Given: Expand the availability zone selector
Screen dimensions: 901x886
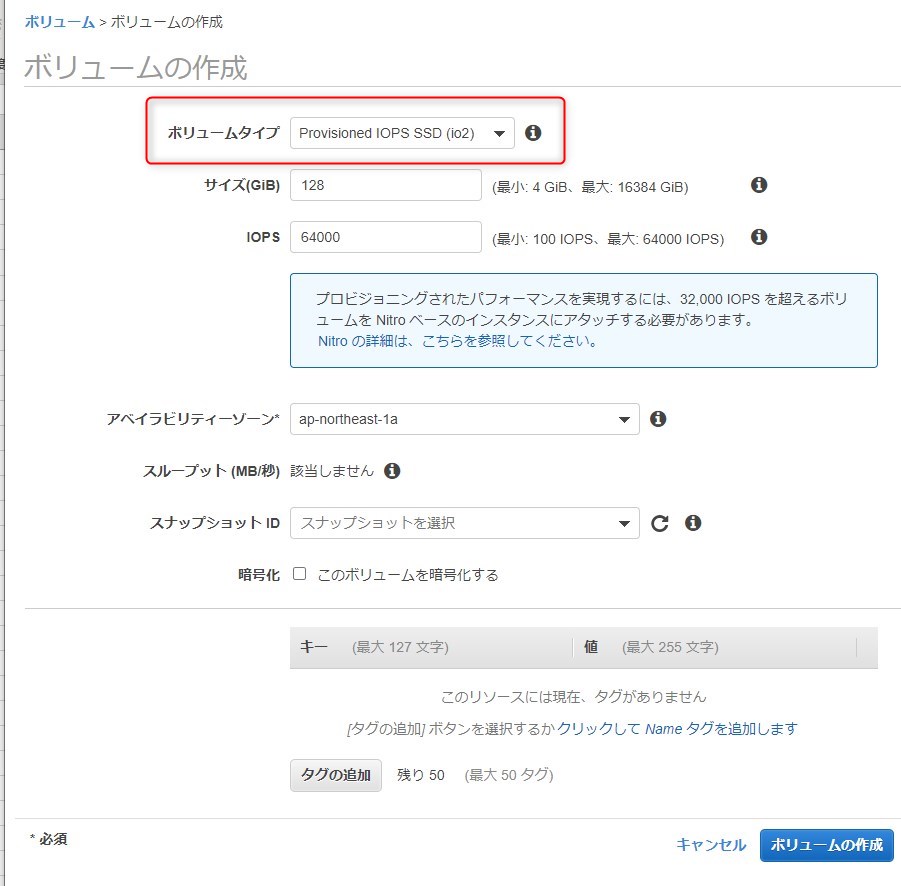Looking at the screenshot, I should coord(464,419).
